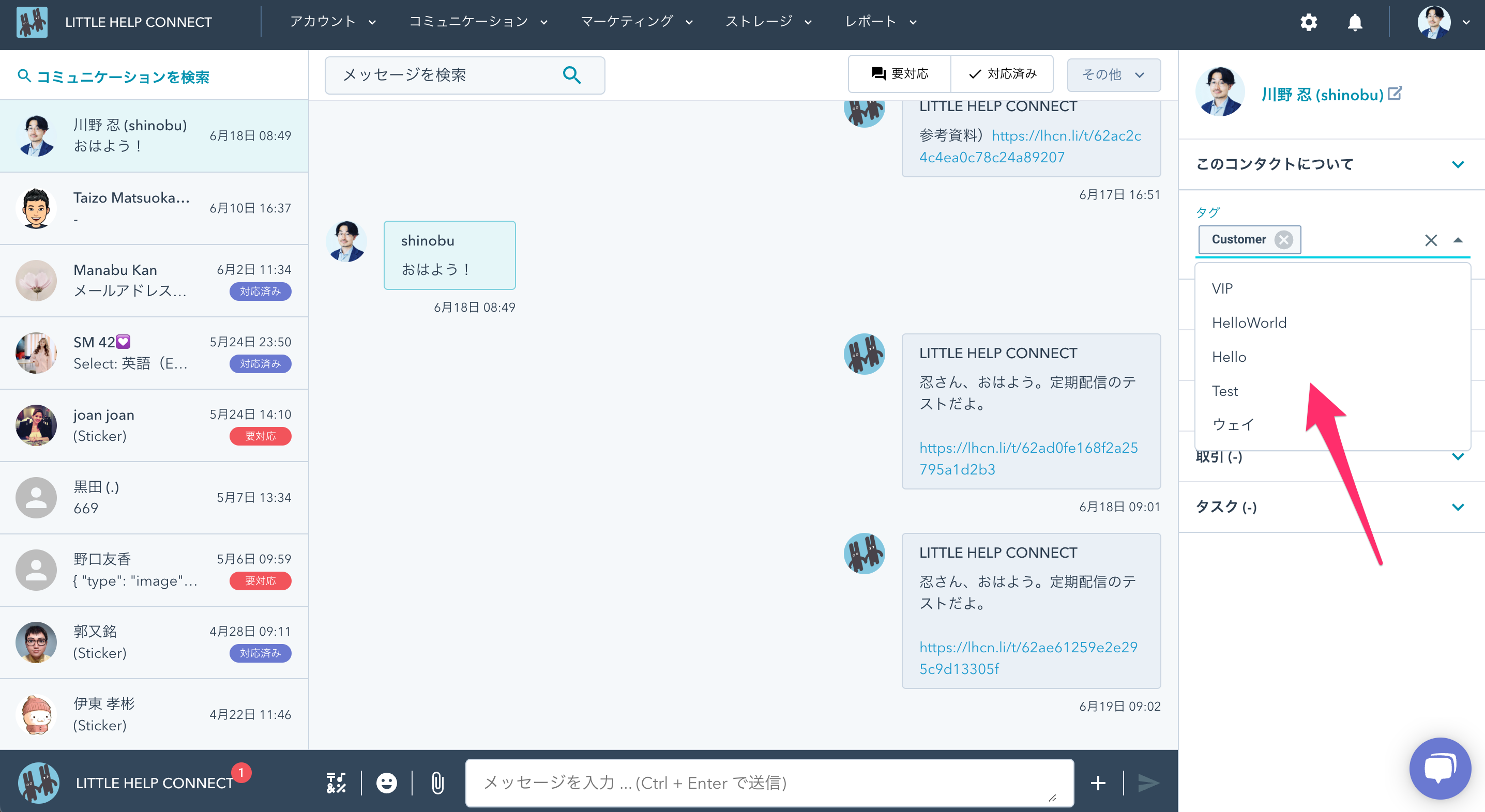Open the マーケティング menu

coord(637,22)
